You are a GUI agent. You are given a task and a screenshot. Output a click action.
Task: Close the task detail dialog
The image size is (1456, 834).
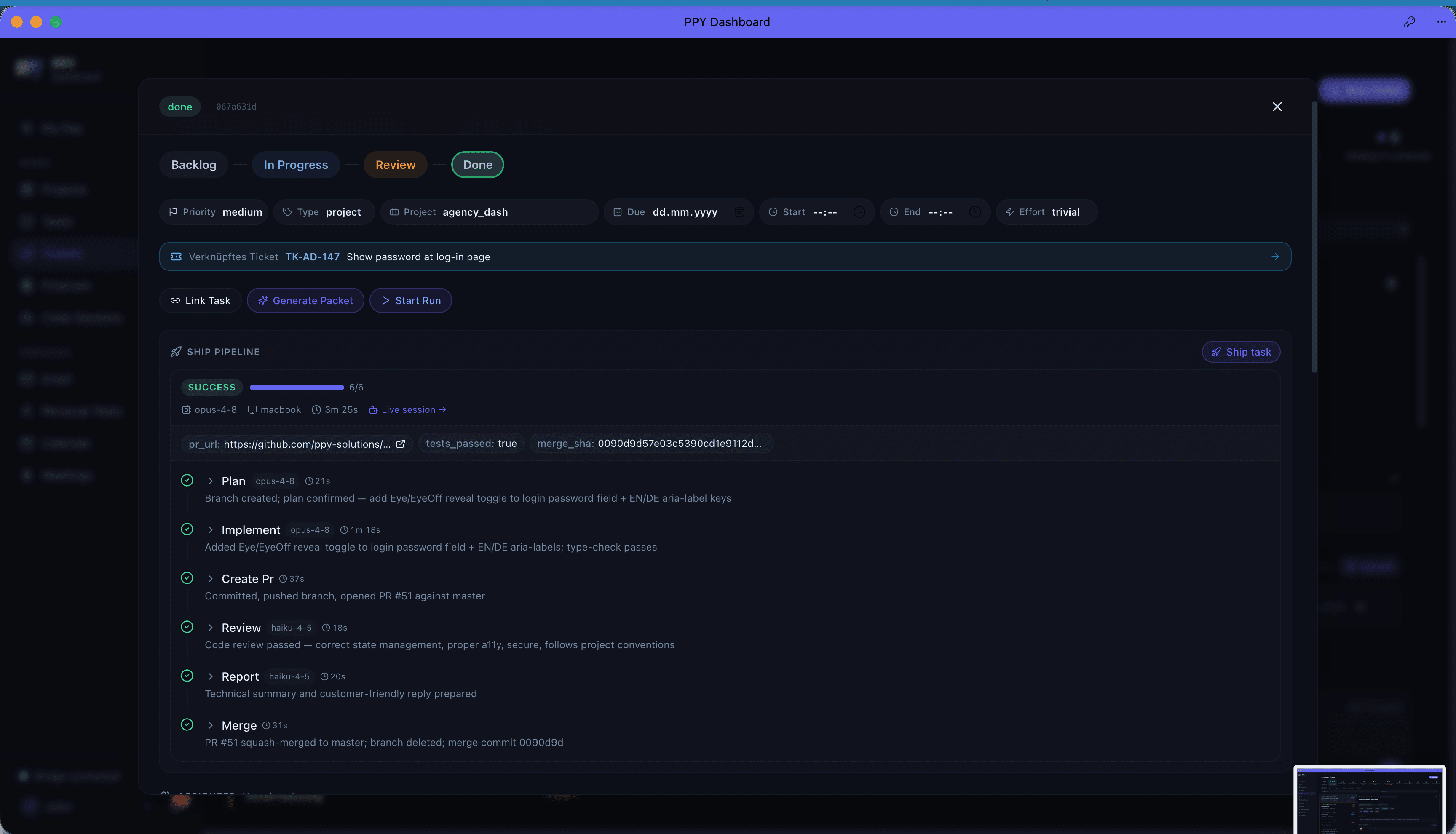pyautogui.click(x=1277, y=107)
